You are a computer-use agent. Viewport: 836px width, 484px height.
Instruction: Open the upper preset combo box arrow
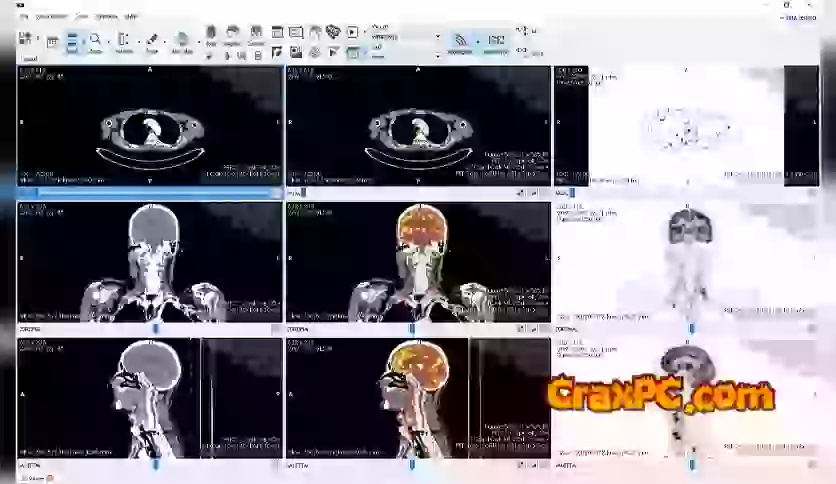[438, 37]
